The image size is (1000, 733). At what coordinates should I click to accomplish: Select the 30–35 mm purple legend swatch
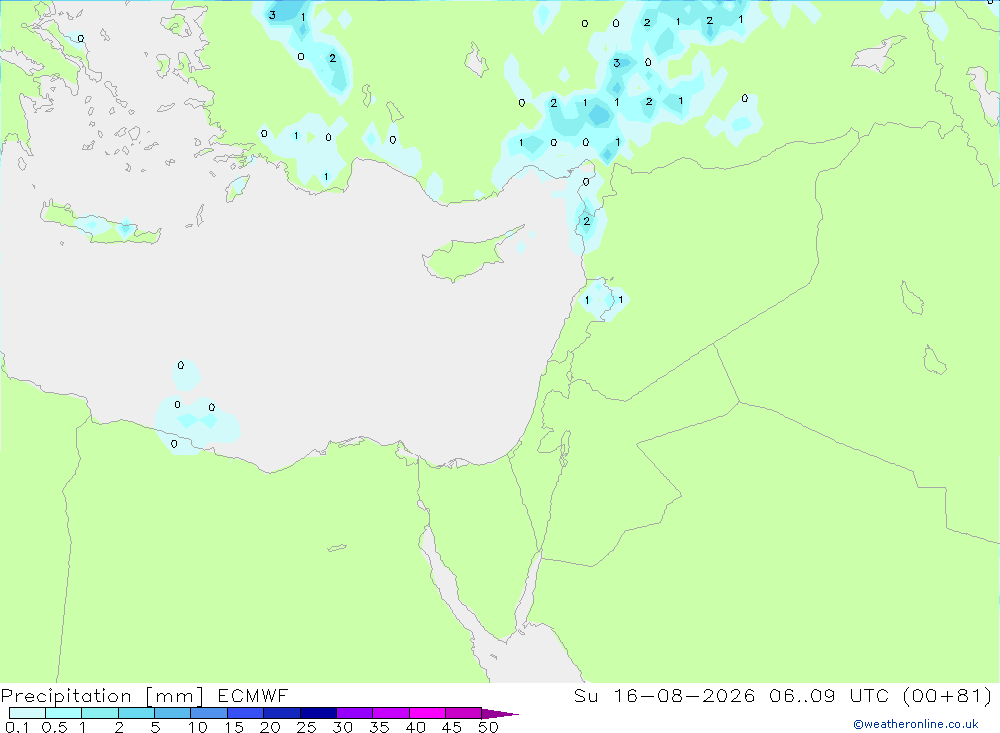(x=355, y=713)
